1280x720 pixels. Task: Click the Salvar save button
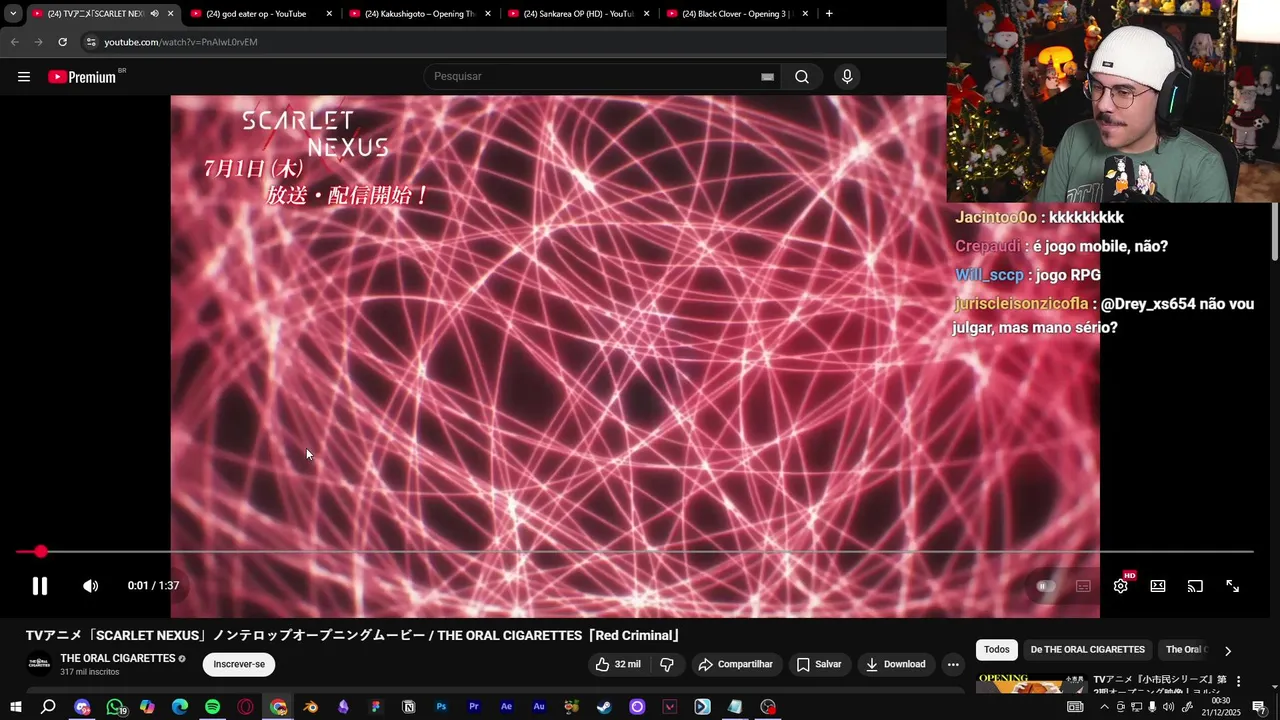coord(819,664)
